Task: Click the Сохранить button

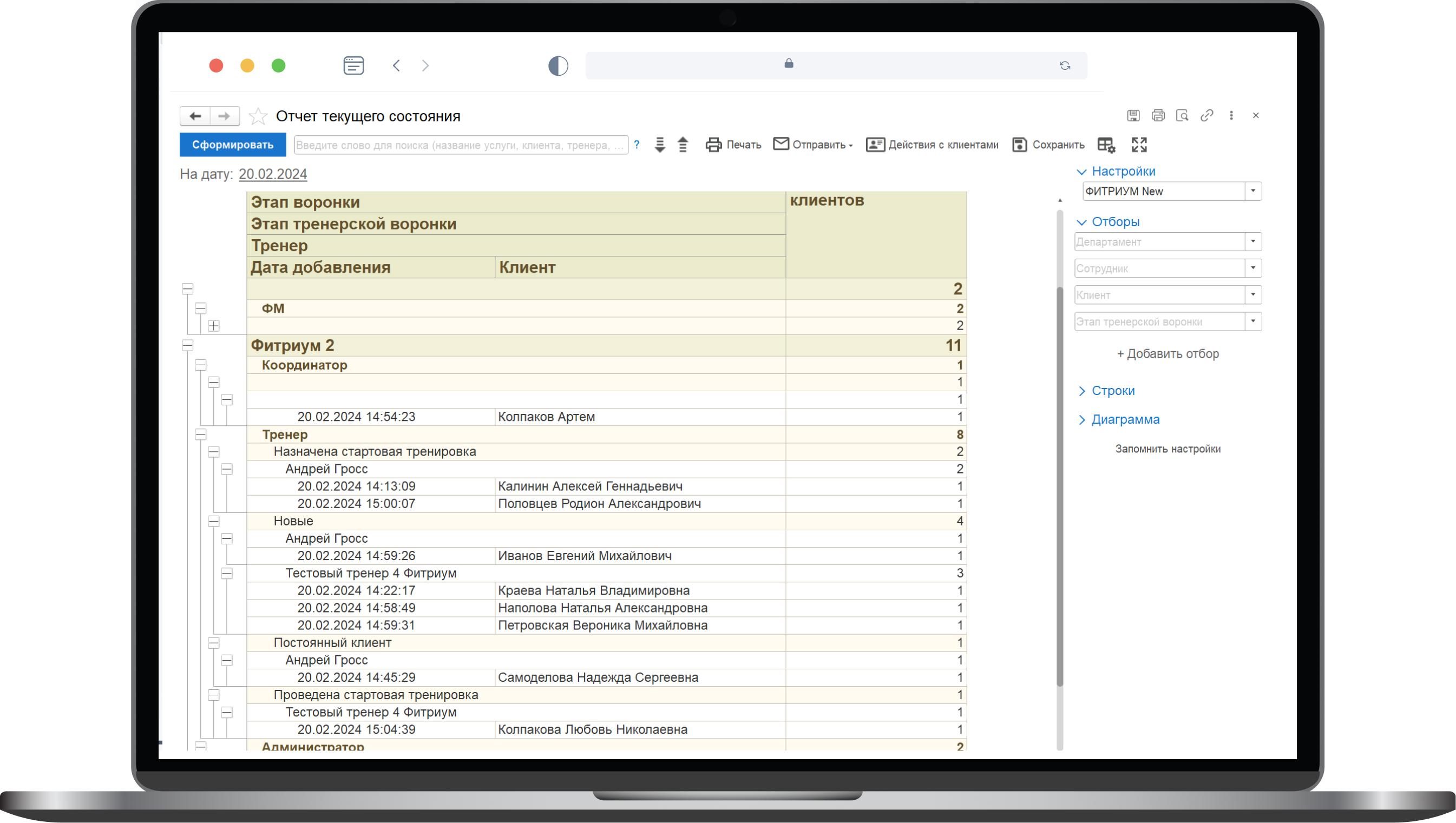Action: [x=1048, y=144]
